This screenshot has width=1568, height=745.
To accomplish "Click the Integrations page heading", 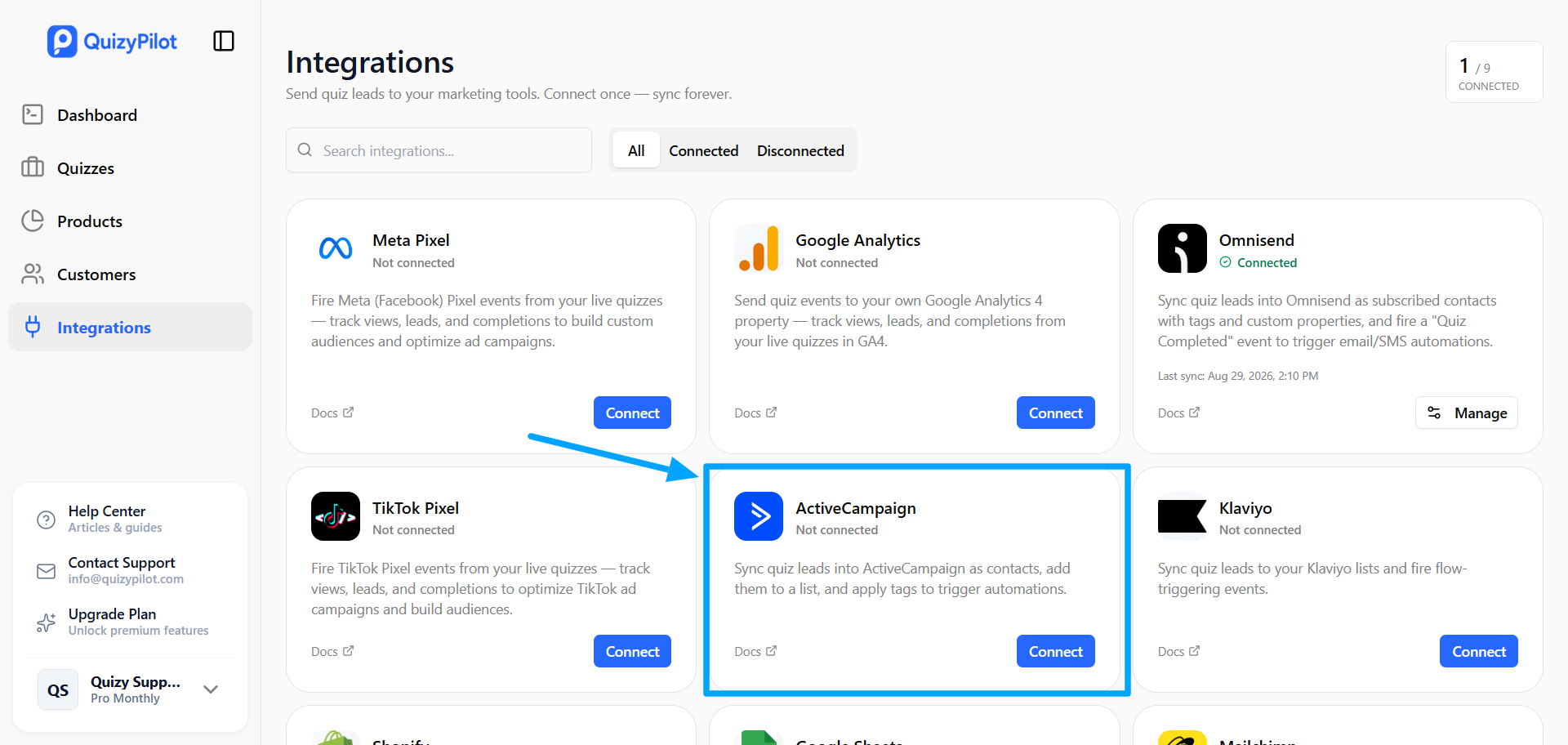I will coord(370,62).
